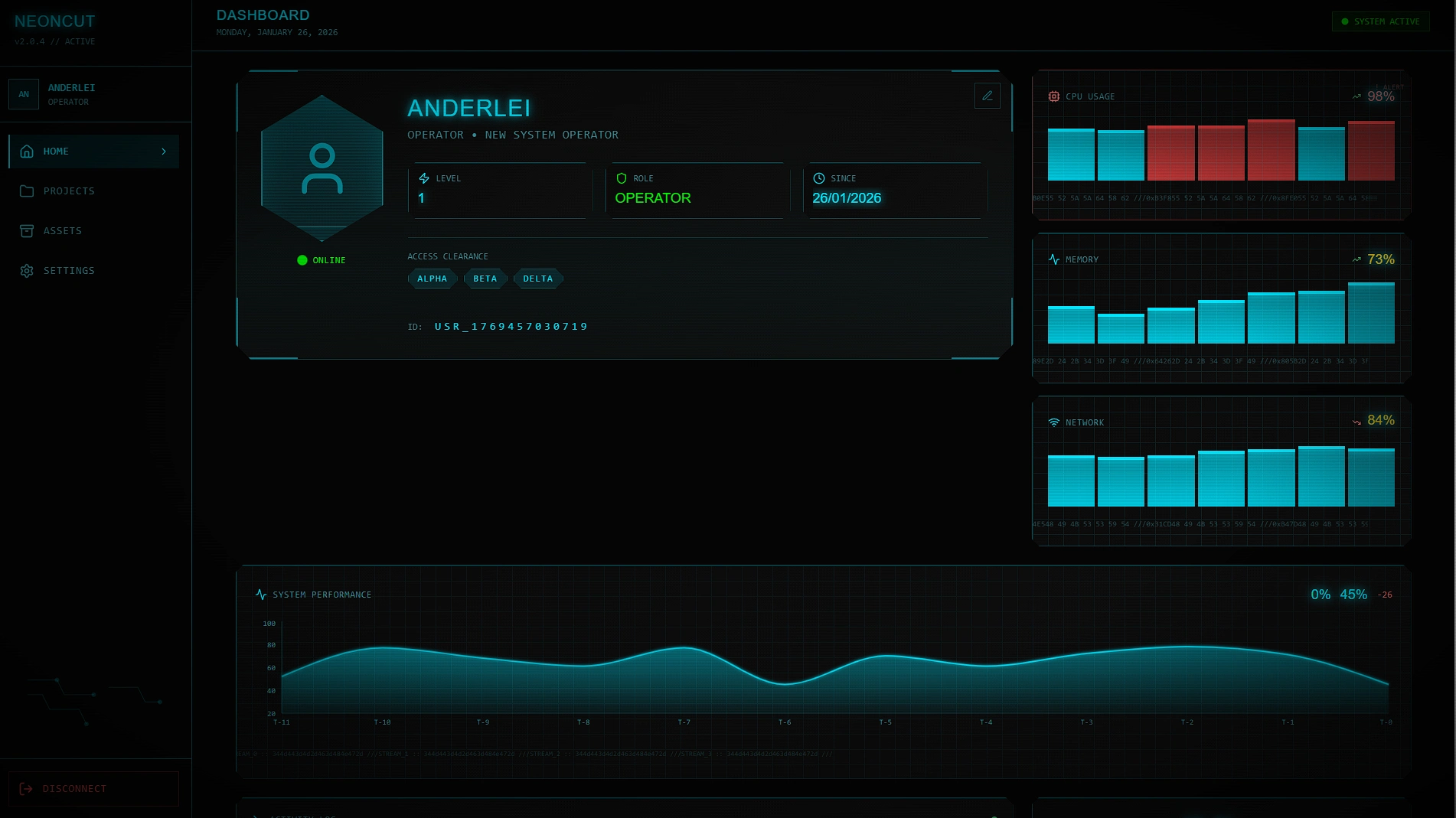
Task: Click the large ANDERLEI profile heading
Action: pyautogui.click(x=469, y=108)
